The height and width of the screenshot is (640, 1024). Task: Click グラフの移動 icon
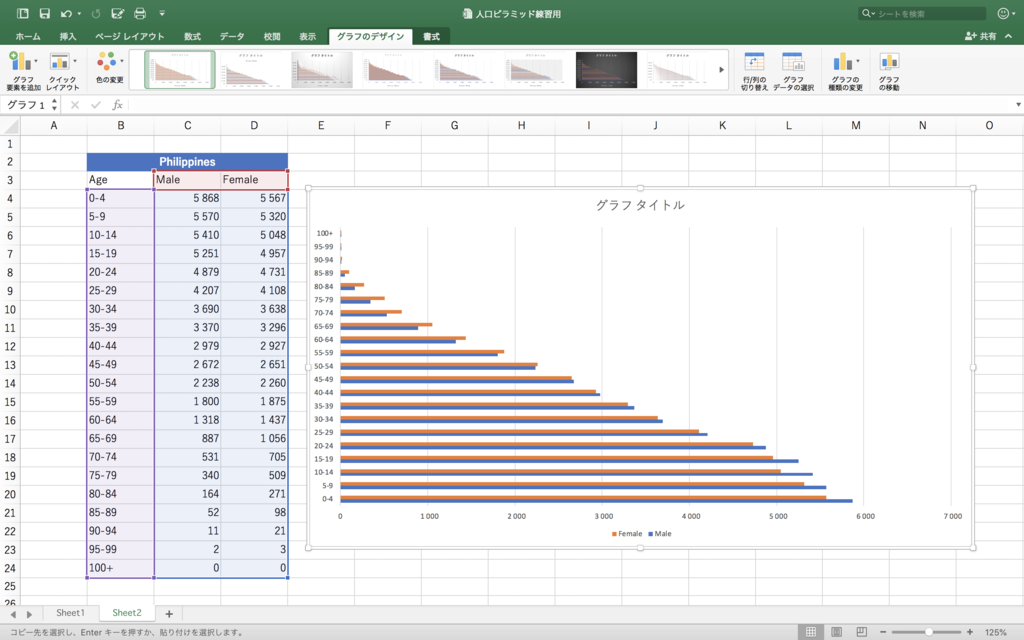pos(889,71)
